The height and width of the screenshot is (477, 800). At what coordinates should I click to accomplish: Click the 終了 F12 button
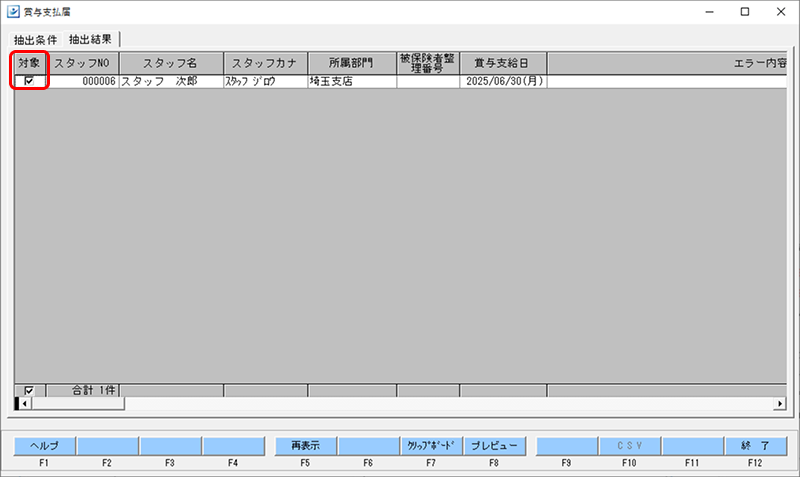pos(756,446)
